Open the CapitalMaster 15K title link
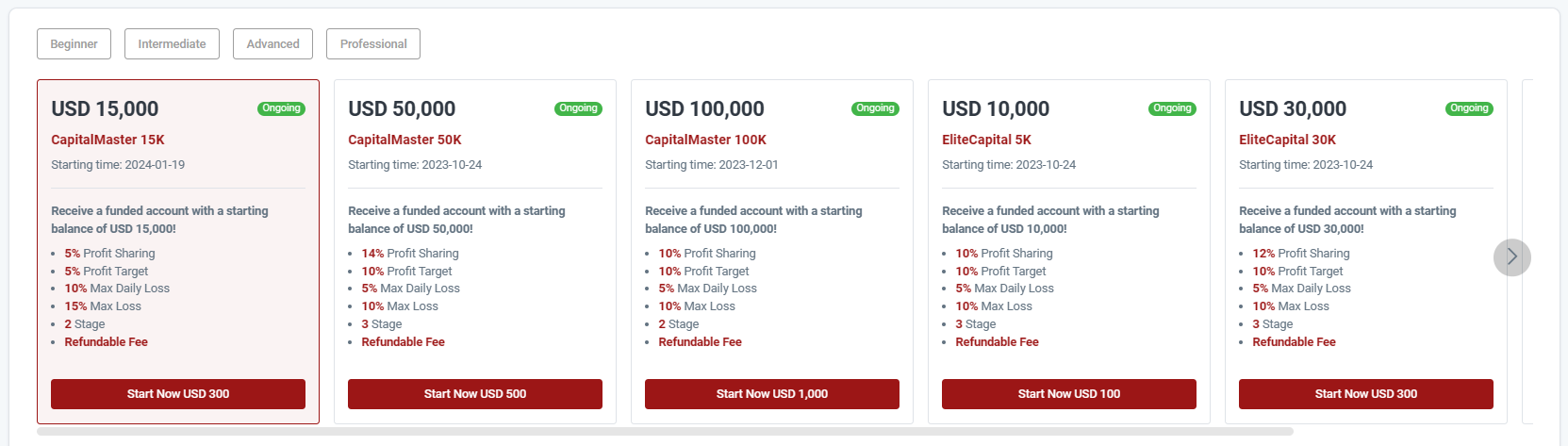The width and height of the screenshot is (1568, 446). 107,140
